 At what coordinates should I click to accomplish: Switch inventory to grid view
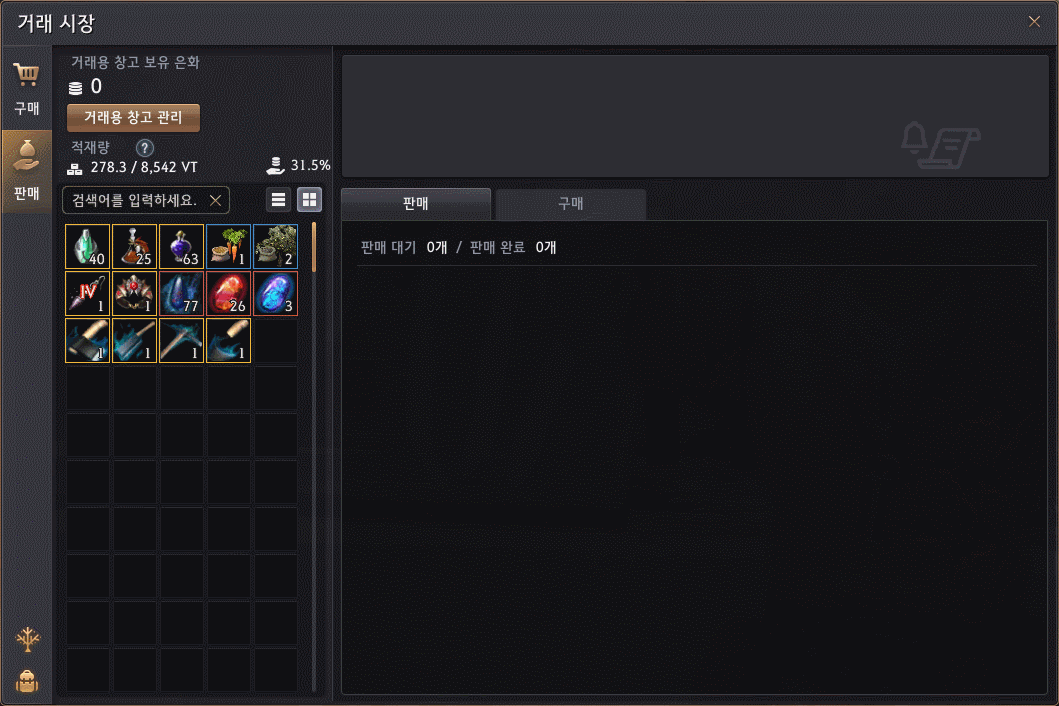click(x=309, y=200)
